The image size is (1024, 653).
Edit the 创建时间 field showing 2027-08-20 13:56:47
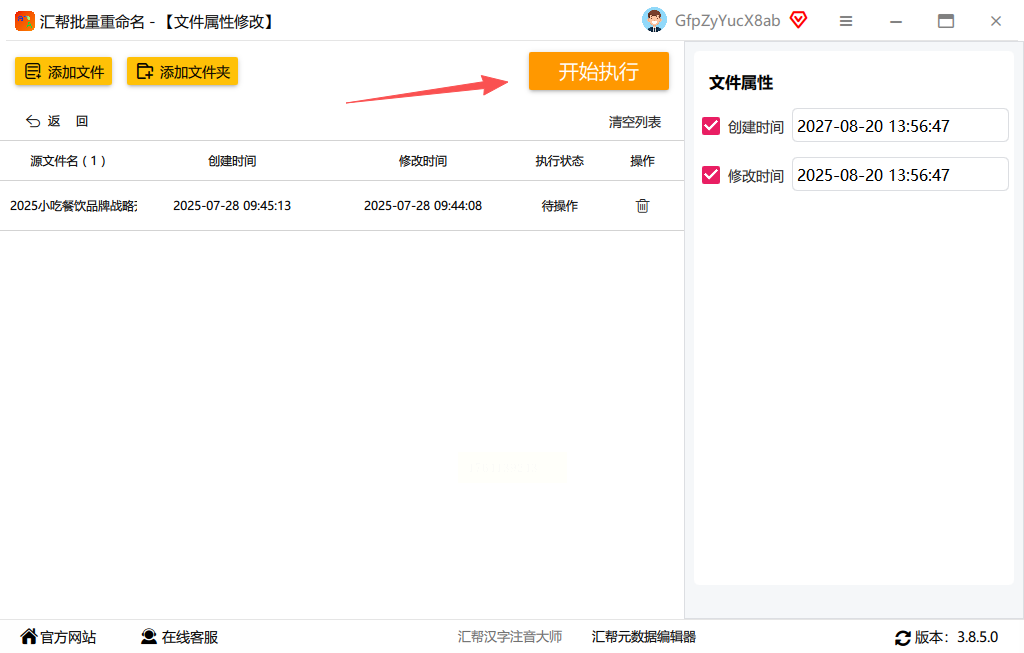click(900, 125)
